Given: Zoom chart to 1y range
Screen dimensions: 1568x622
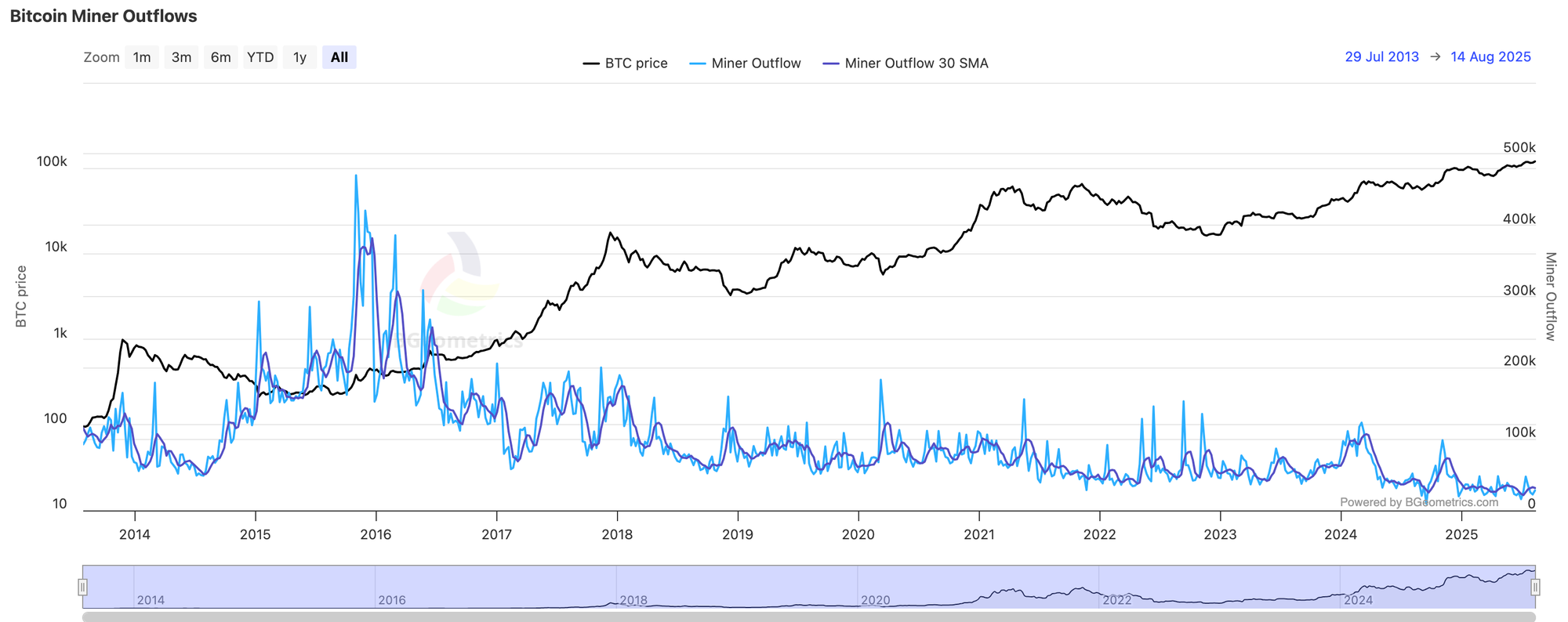Looking at the screenshot, I should (x=299, y=57).
